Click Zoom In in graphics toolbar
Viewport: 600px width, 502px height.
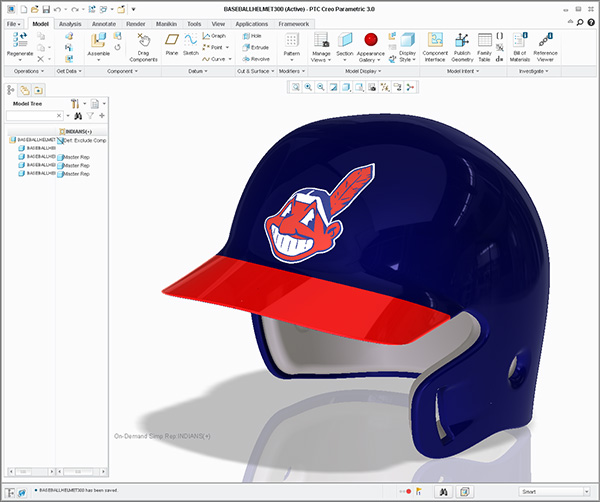308,87
